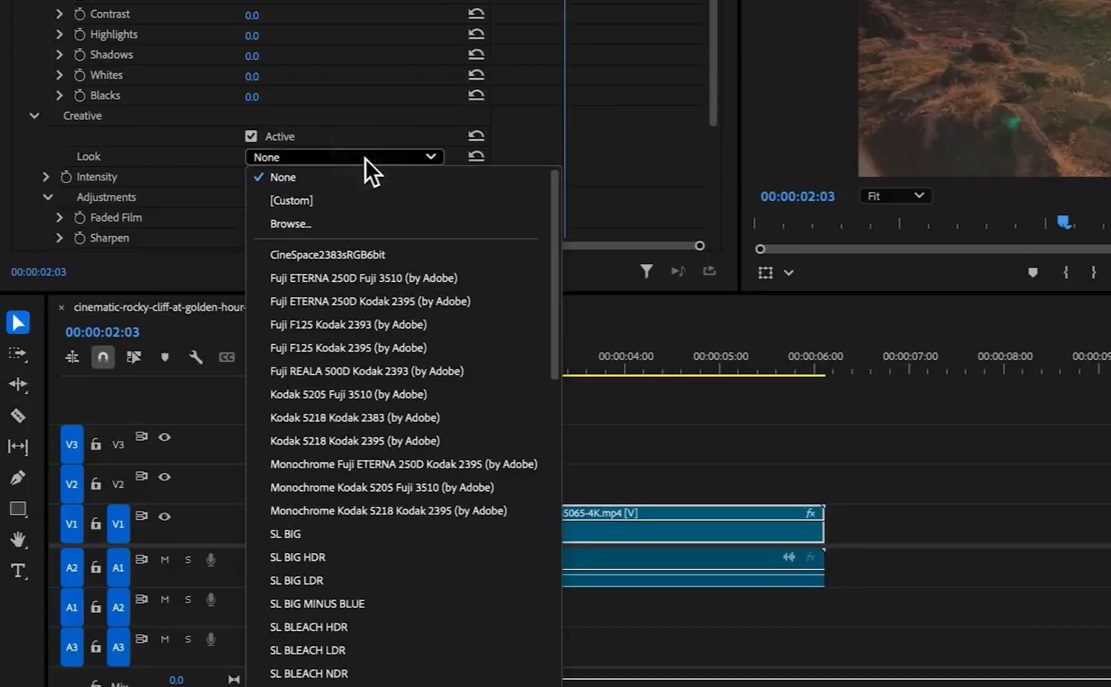1111x687 pixels.
Task: Reset Shadows parameter
Action: pyautogui.click(x=476, y=55)
